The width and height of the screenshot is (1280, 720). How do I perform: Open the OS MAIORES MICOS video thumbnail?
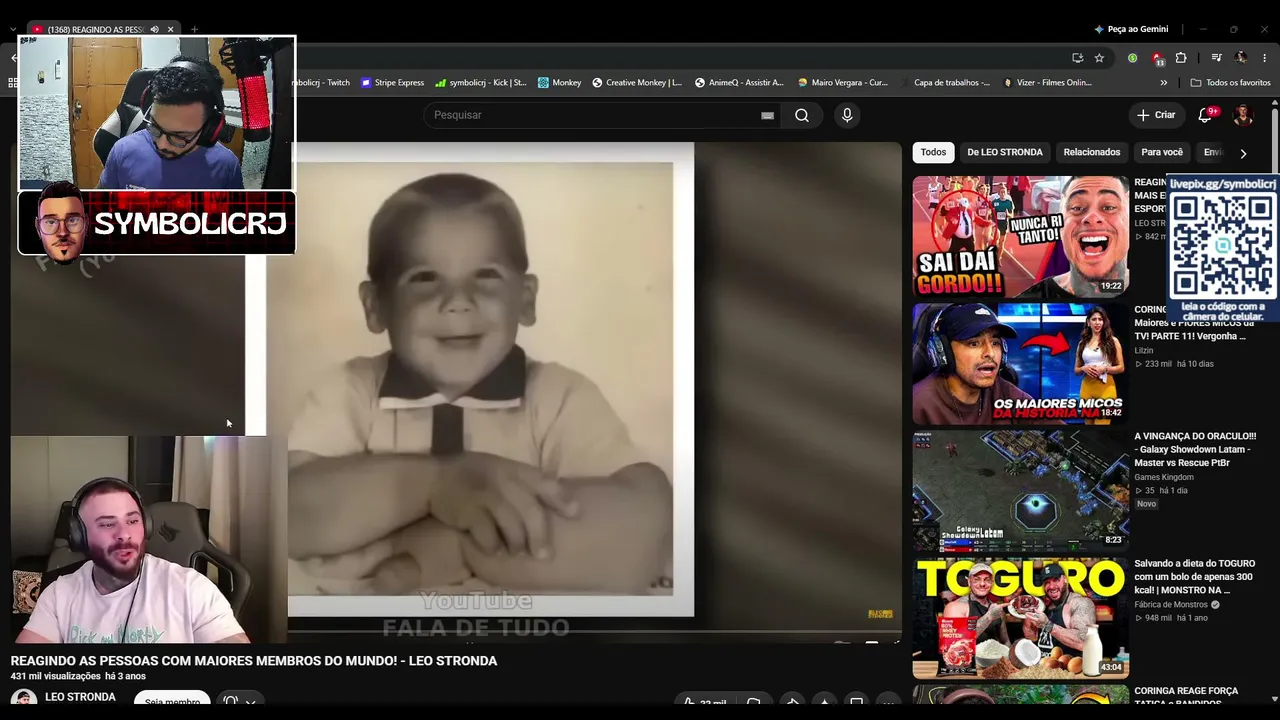coord(1020,364)
